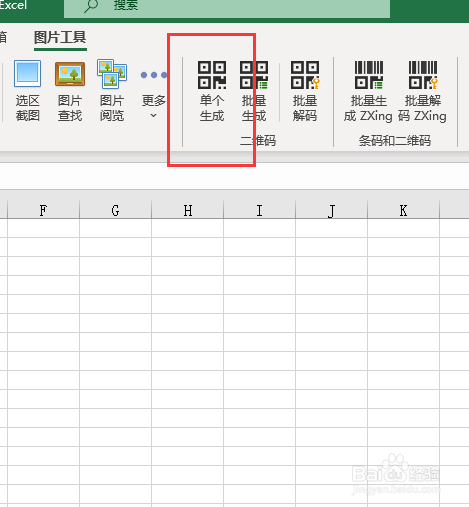Select column H header
The height and width of the screenshot is (507, 469).
pos(187,210)
